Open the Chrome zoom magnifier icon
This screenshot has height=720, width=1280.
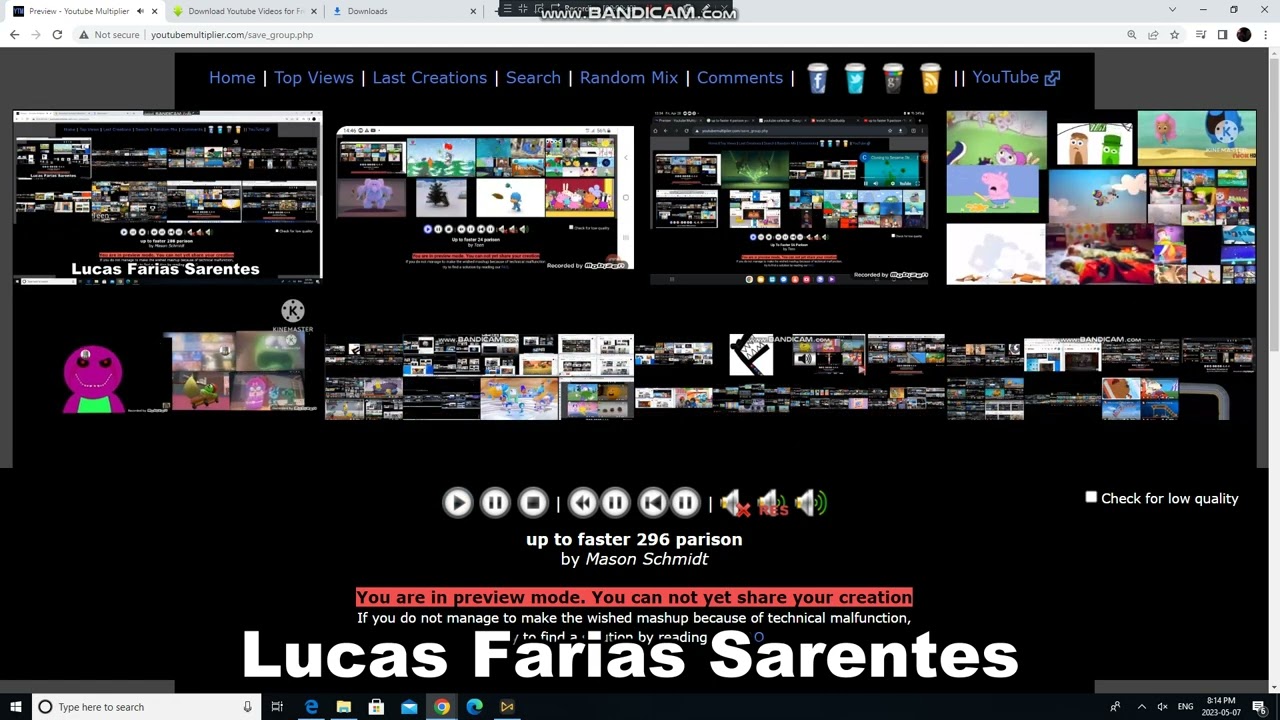[x=1132, y=35]
